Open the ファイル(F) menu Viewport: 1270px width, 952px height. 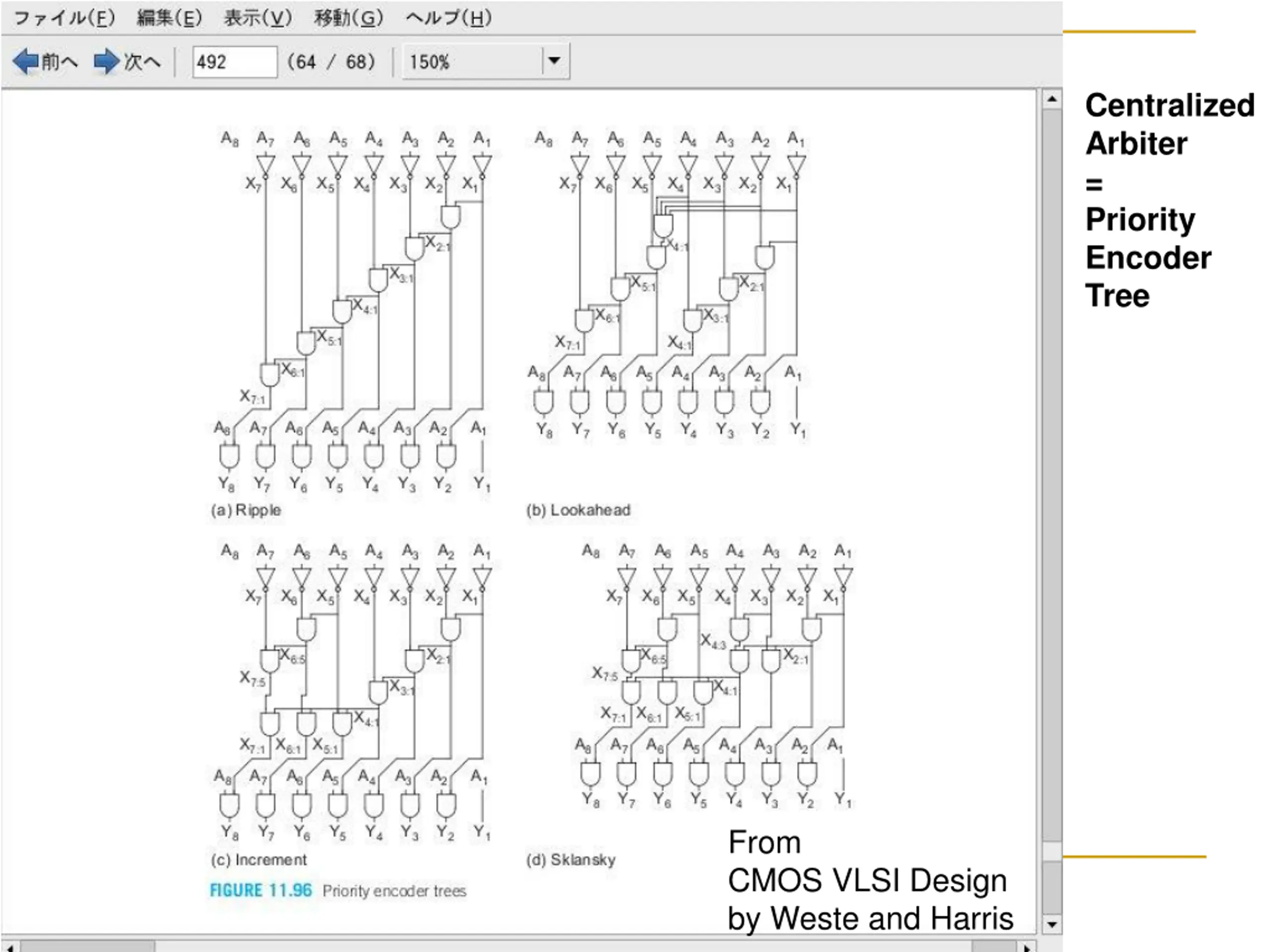click(x=64, y=18)
